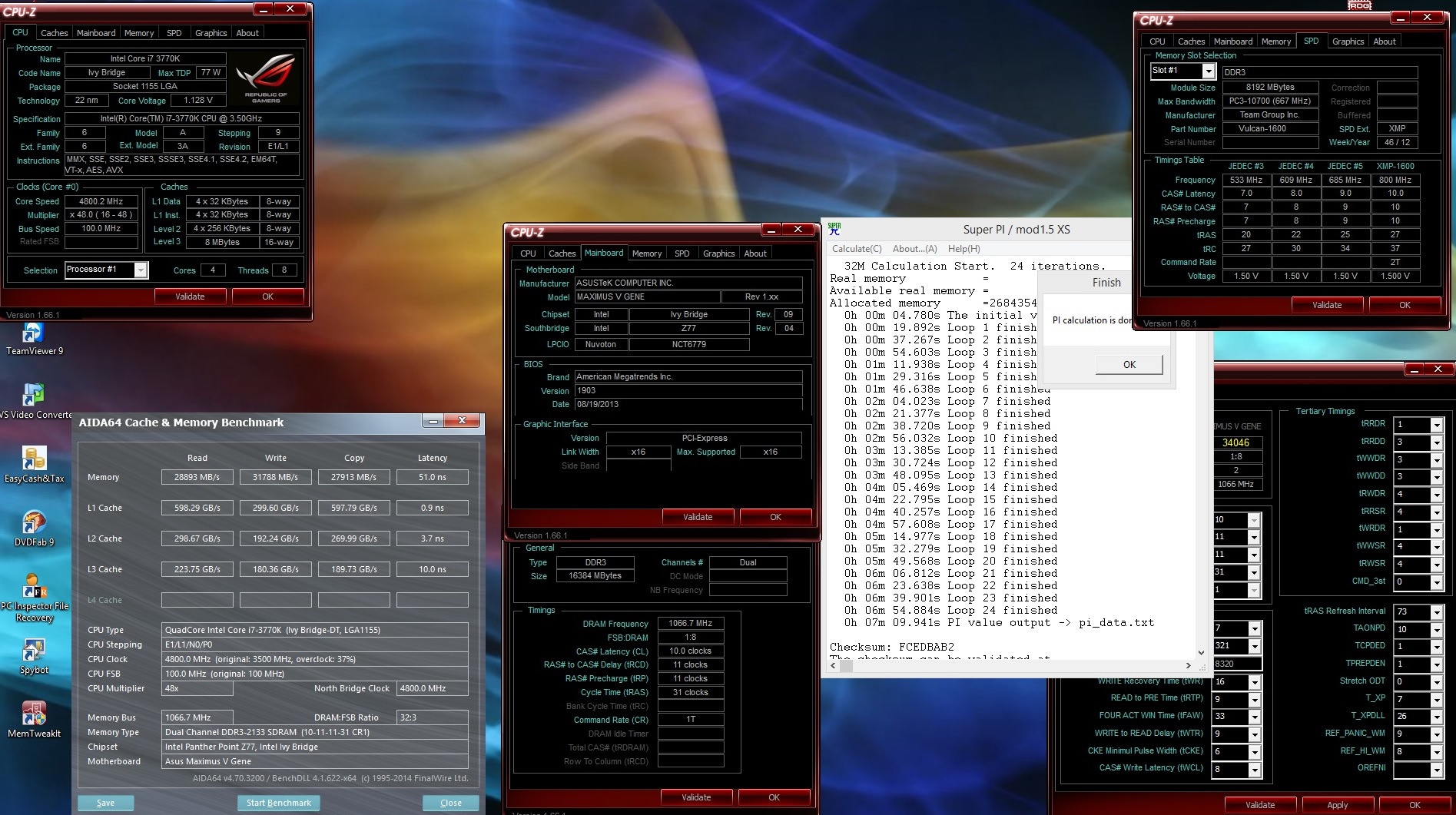Expand the tRRDR dropdown in MemTweakIt
Image resolution: width=1456 pixels, height=815 pixels.
pyautogui.click(x=1436, y=425)
